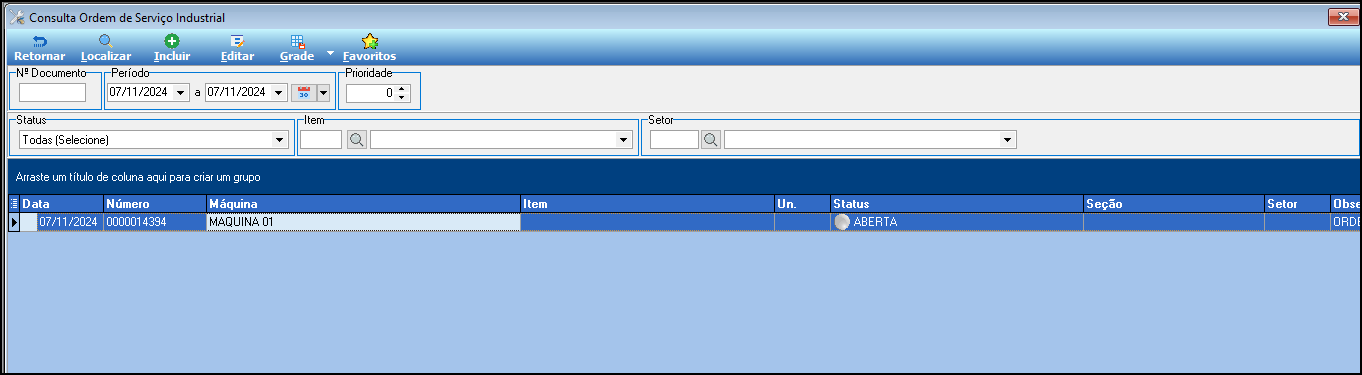This screenshot has width=1362, height=375.
Task: Click the start date 07/11/2024 field
Action: coord(140,93)
